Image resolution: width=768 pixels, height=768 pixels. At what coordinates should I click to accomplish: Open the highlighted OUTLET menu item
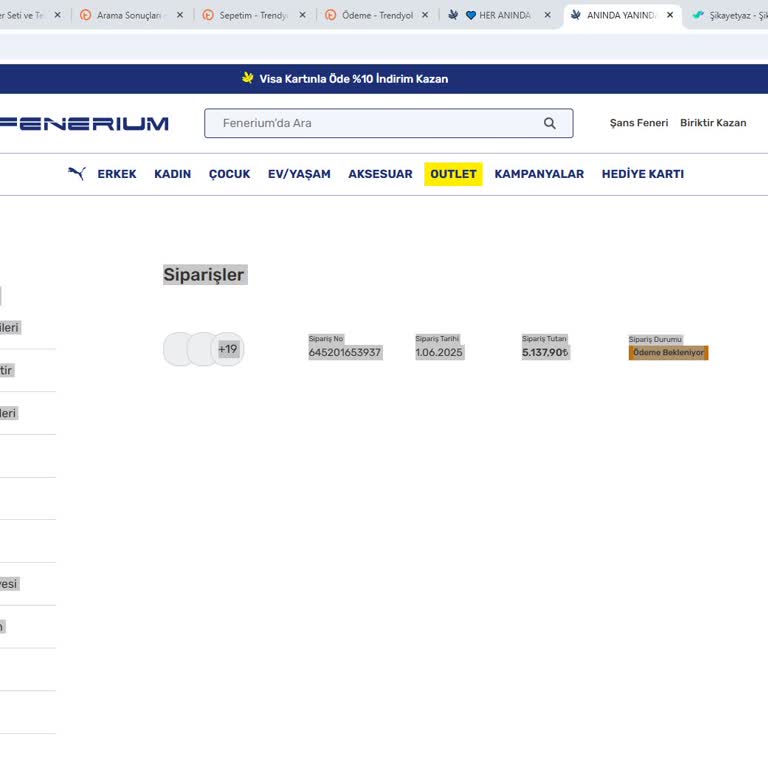(453, 174)
